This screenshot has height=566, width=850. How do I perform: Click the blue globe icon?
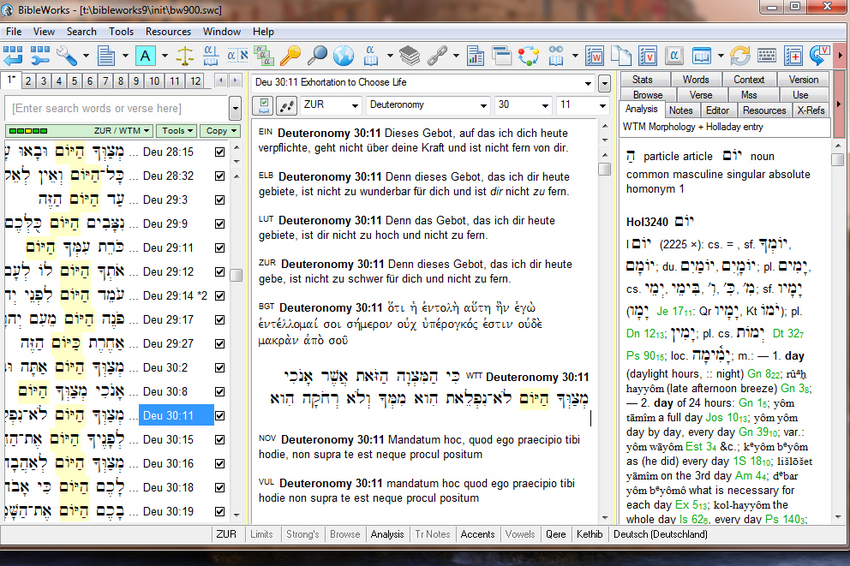(x=344, y=55)
